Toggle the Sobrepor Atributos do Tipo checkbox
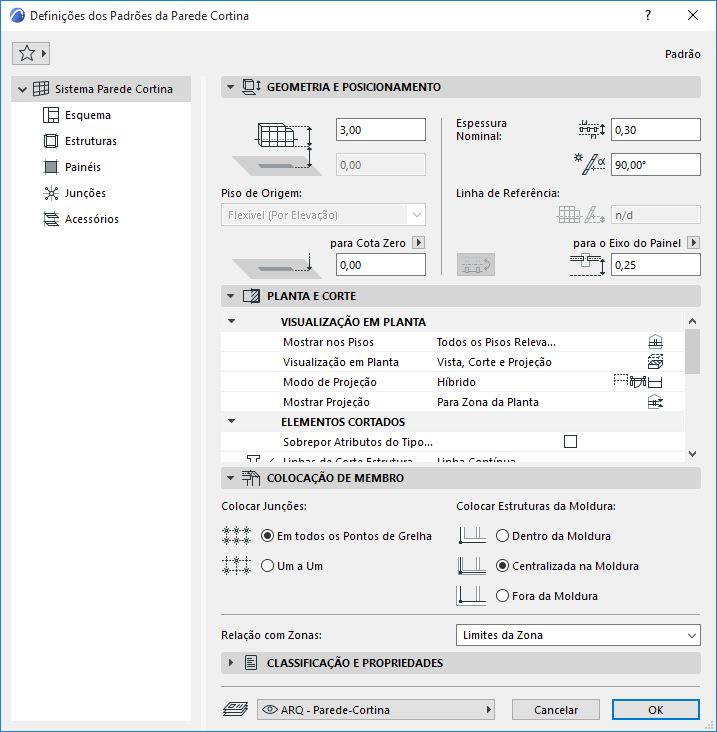Viewport: 717px width, 732px height. tap(570, 442)
